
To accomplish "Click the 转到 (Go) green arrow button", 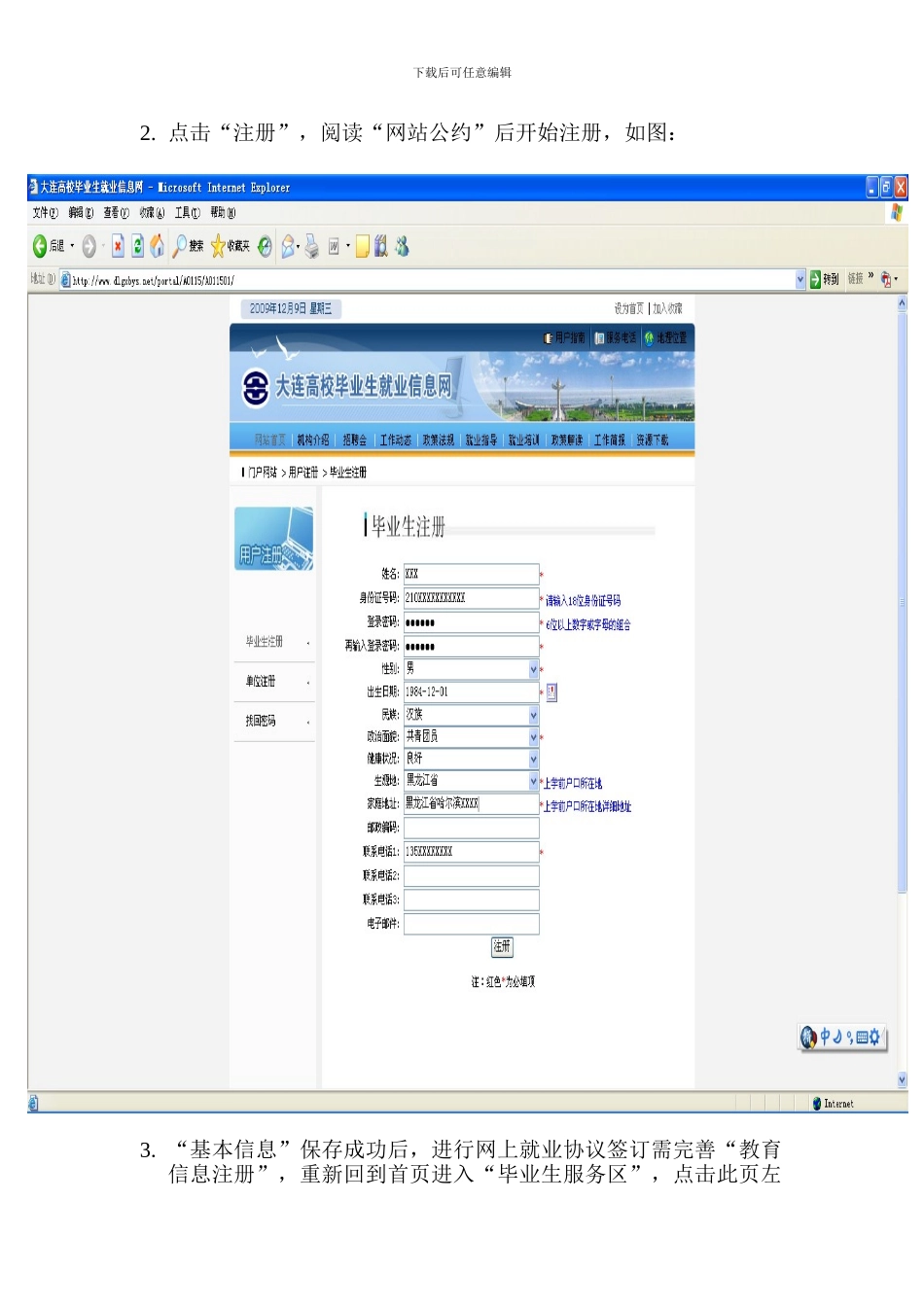I will (825, 279).
